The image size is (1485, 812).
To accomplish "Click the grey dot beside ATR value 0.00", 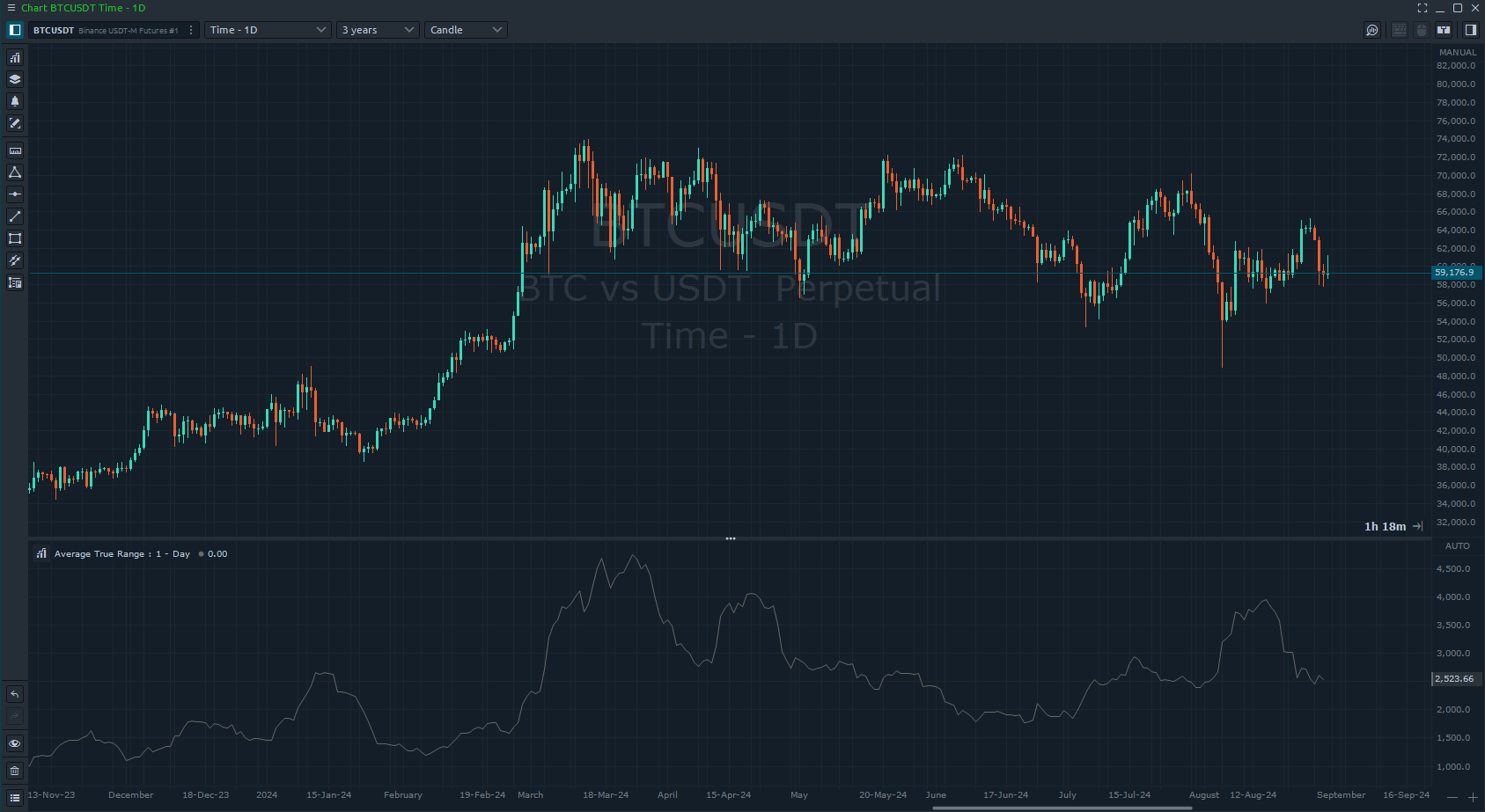I will click(201, 554).
